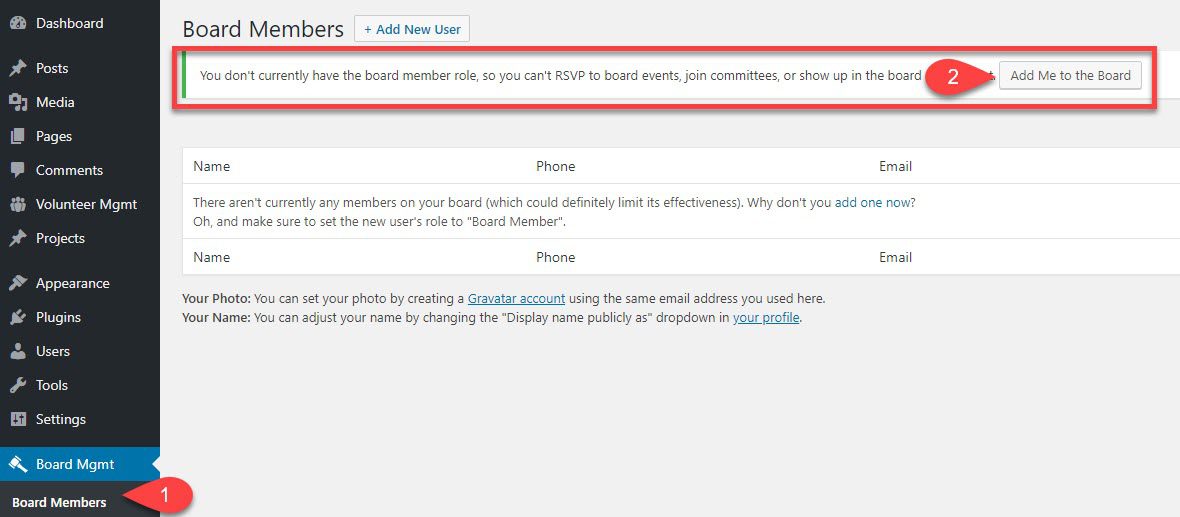Click the Users person icon

click(x=17, y=351)
